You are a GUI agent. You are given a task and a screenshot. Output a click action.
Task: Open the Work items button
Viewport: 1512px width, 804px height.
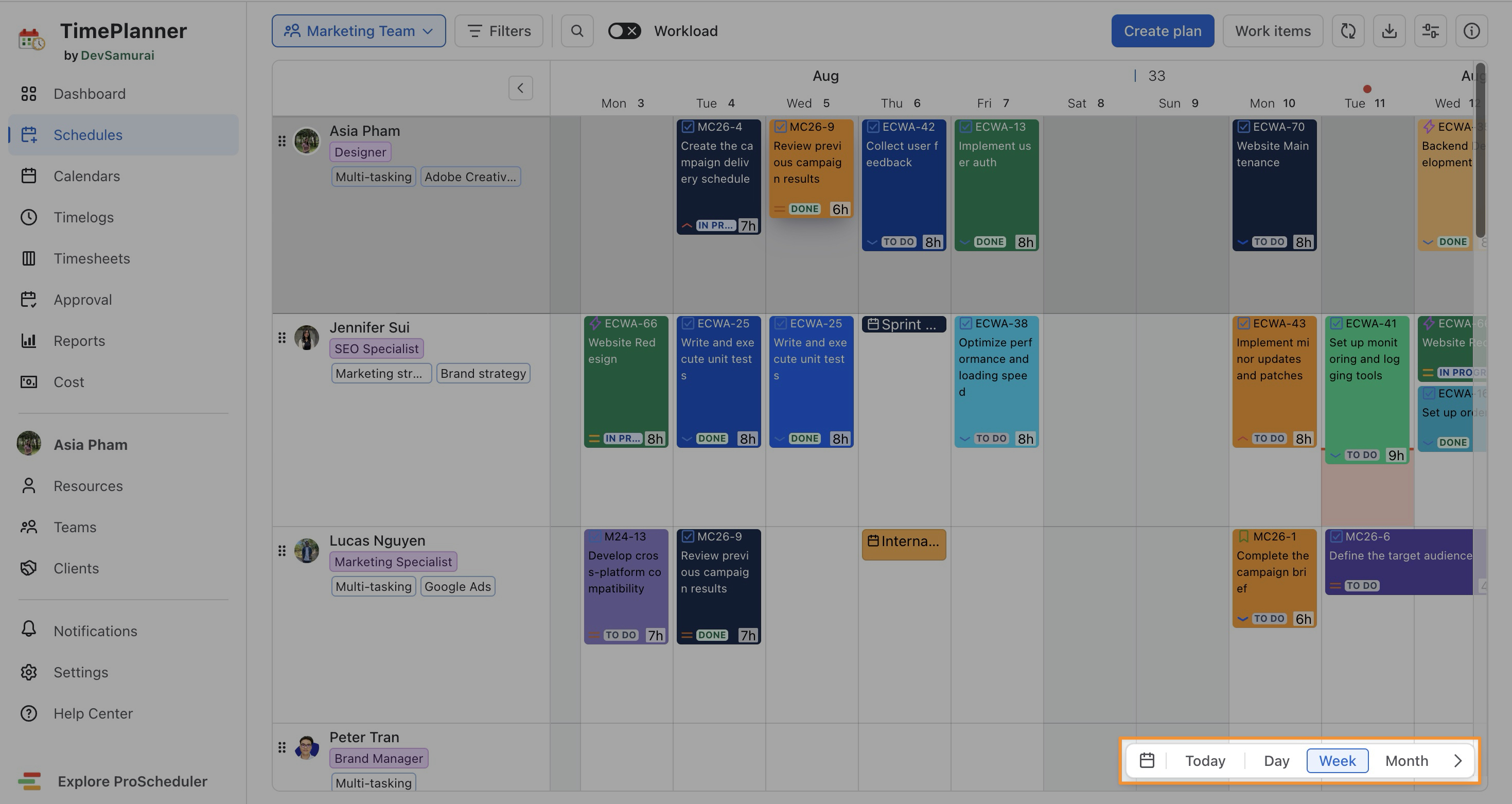point(1273,31)
